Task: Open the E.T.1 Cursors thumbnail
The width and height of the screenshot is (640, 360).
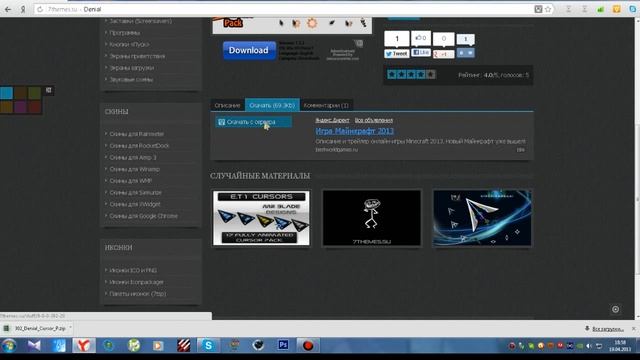Action: 261,218
